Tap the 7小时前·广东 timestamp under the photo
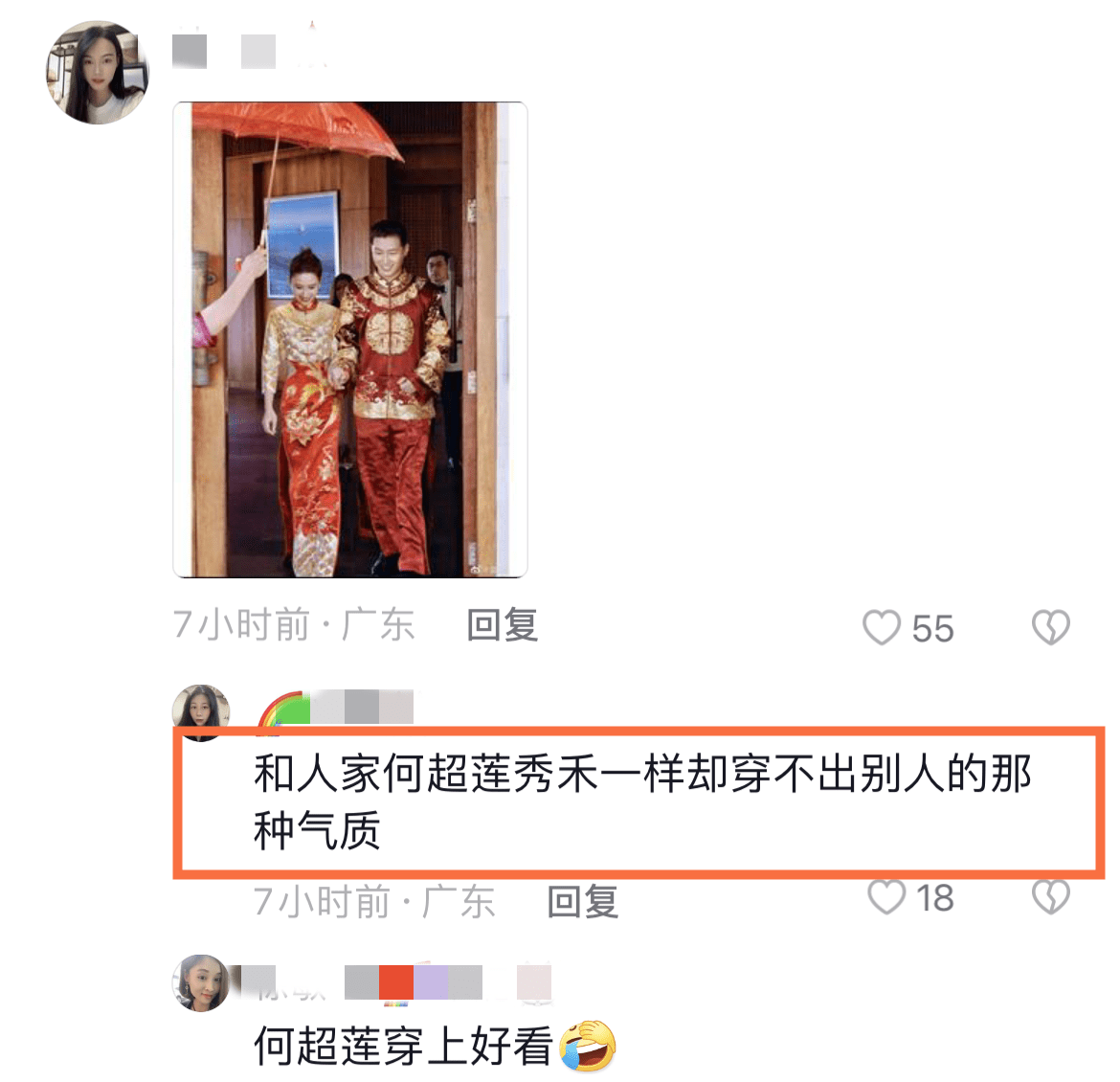Image resolution: width=1120 pixels, height=1082 pixels. [x=294, y=624]
